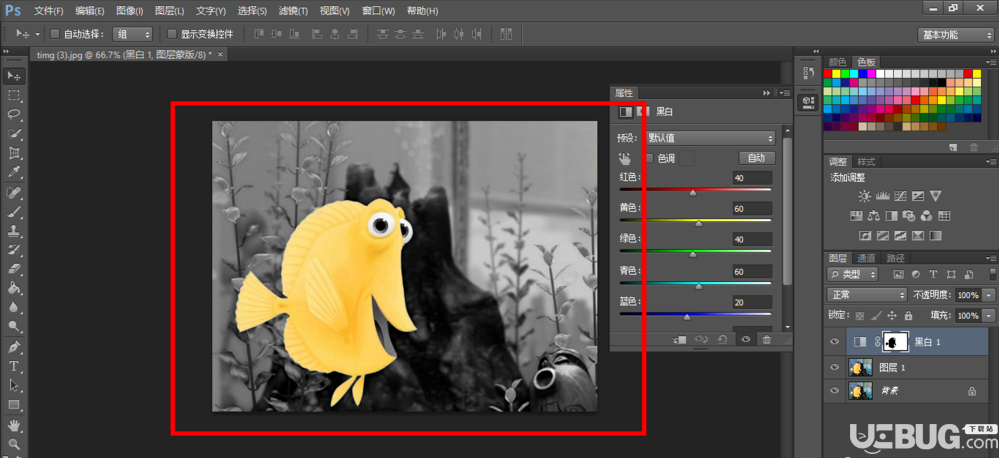Pick the red swatch in 色板 panel
The image size is (999, 458).
(x=828, y=74)
